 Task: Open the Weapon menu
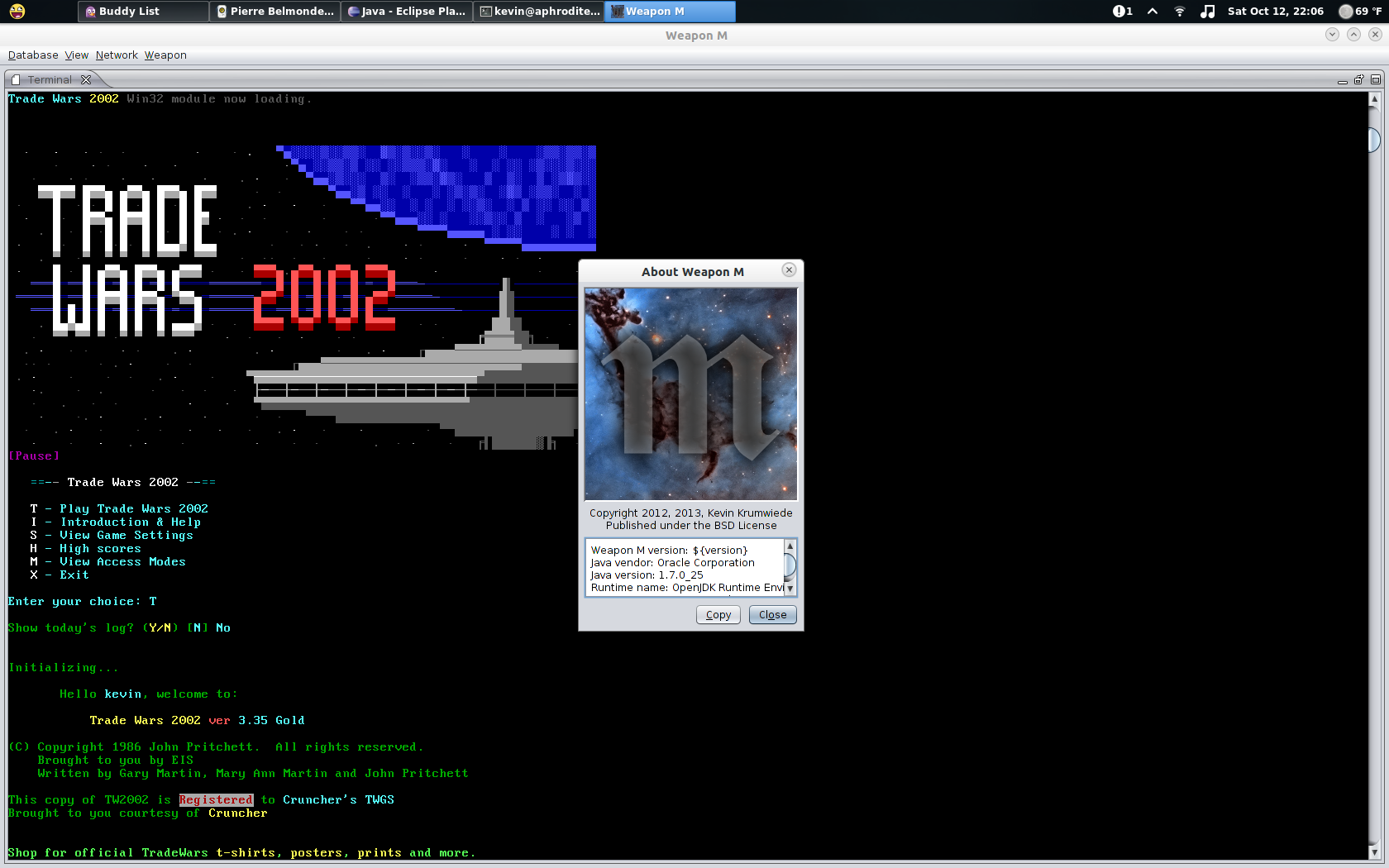165,55
